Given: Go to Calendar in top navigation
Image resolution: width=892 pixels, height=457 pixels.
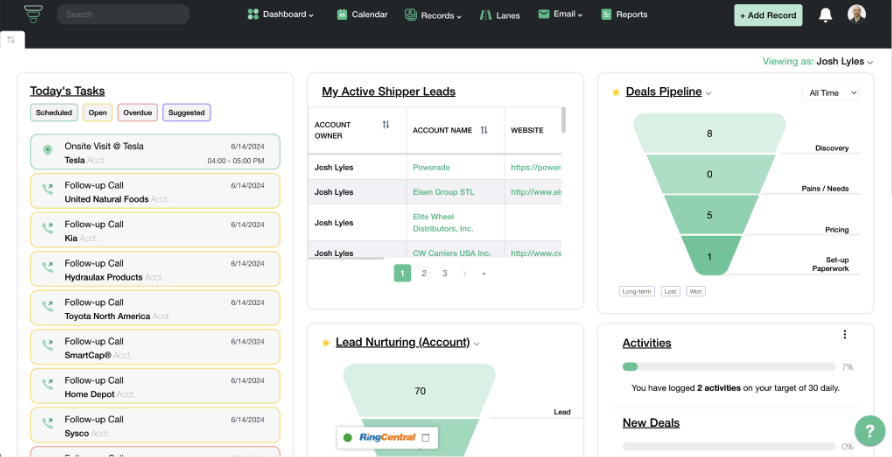Looking at the screenshot, I should tap(362, 15).
